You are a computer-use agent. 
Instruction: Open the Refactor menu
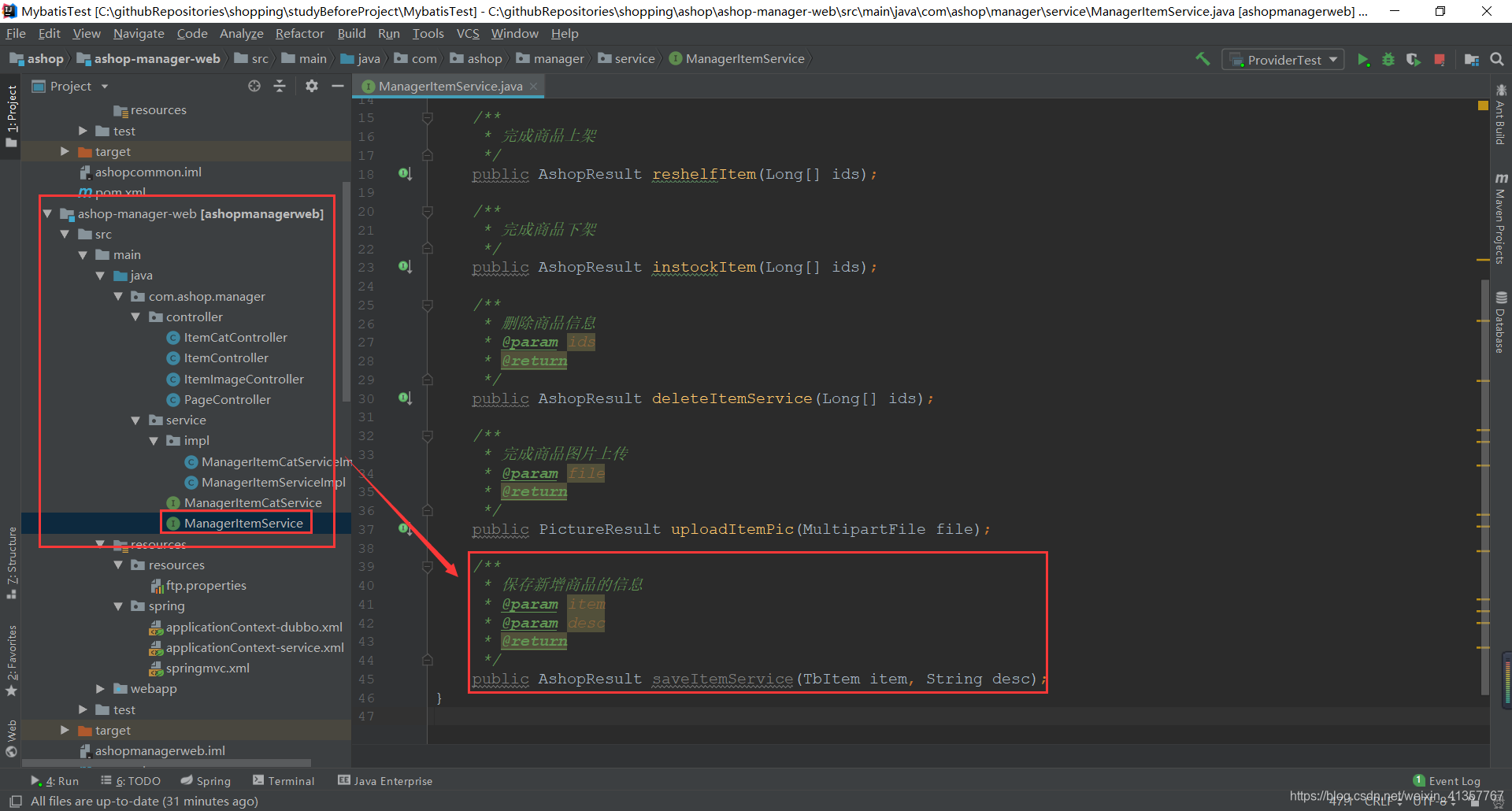click(x=299, y=34)
